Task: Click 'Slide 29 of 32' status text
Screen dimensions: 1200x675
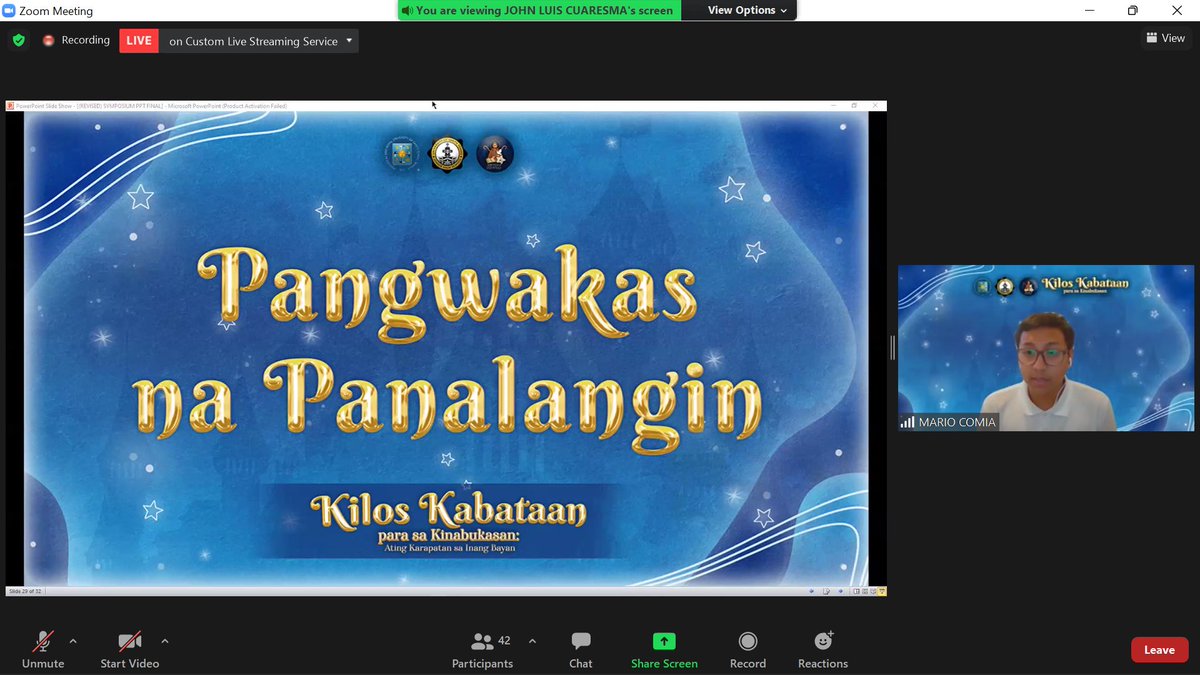Action: pos(25,591)
